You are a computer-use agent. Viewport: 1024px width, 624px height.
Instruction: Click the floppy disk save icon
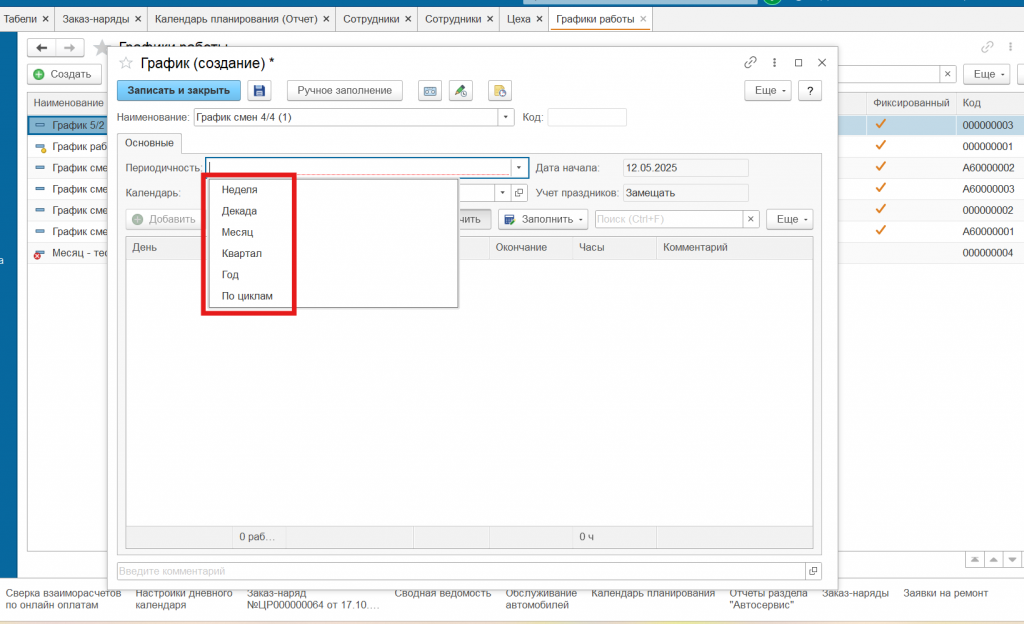(x=259, y=91)
